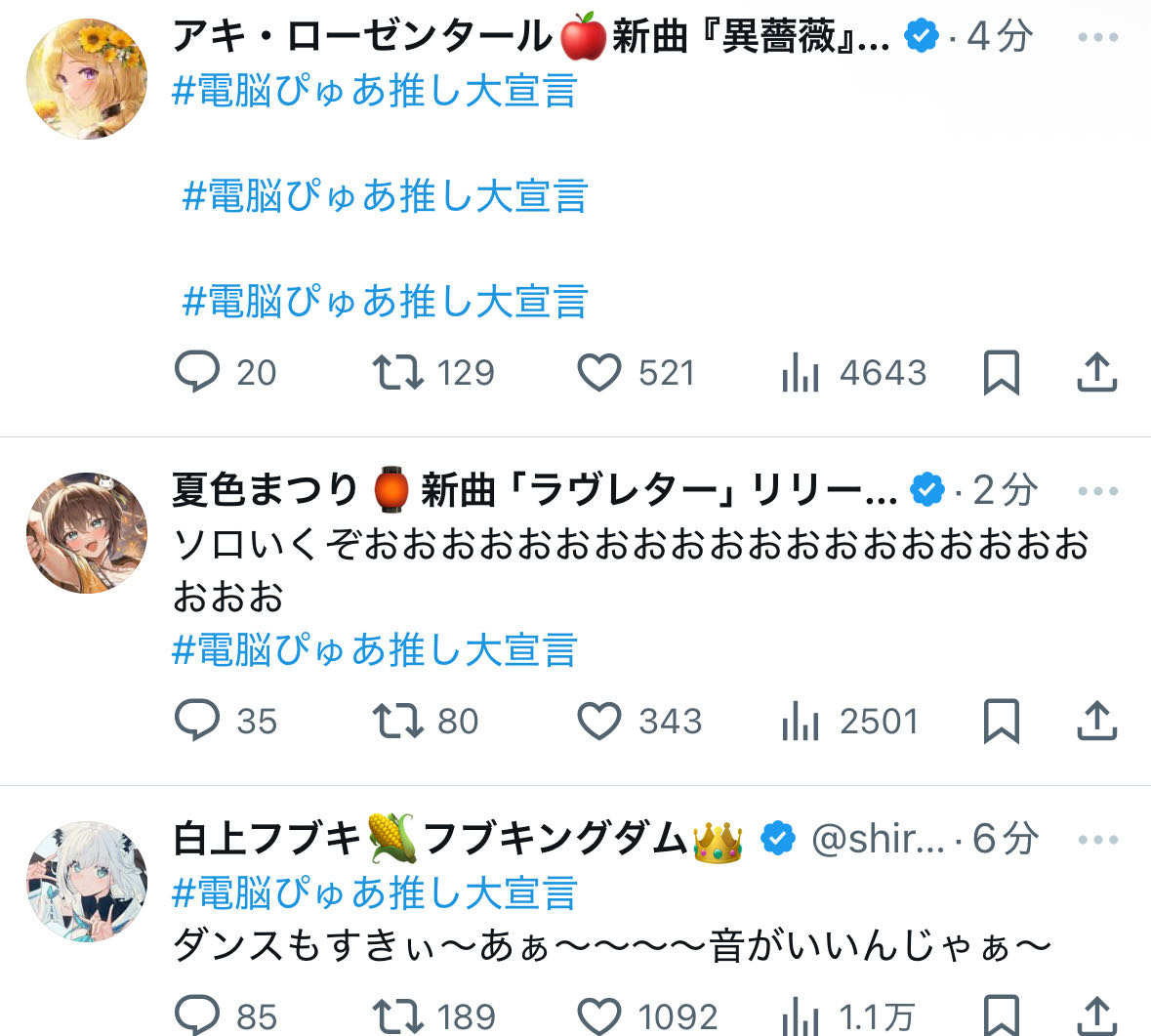The height and width of the screenshot is (1036, 1151).
Task: Bookmark 夏色まつり's post
Action: click(x=1002, y=721)
